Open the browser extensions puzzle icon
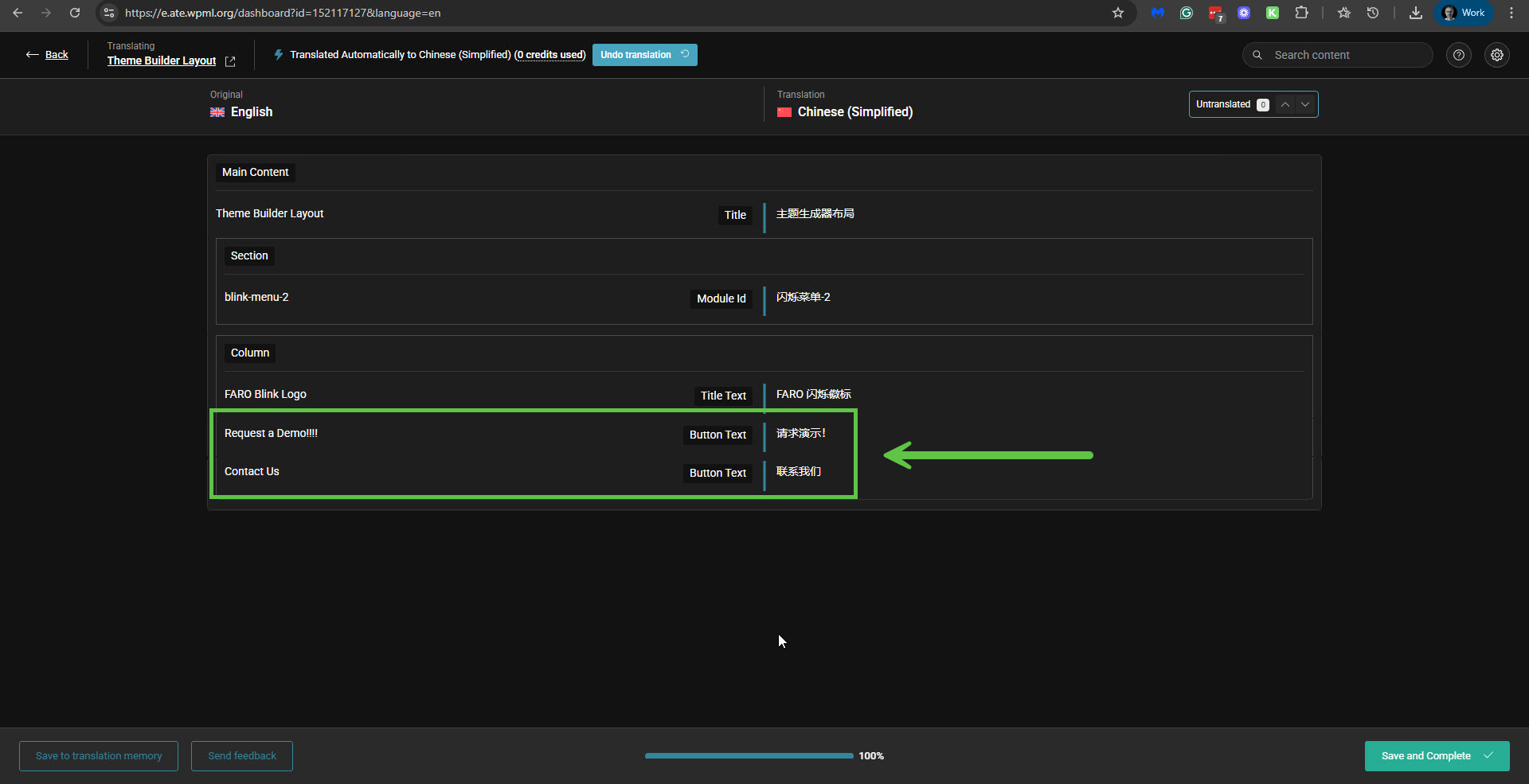The height and width of the screenshot is (784, 1529). click(1301, 13)
